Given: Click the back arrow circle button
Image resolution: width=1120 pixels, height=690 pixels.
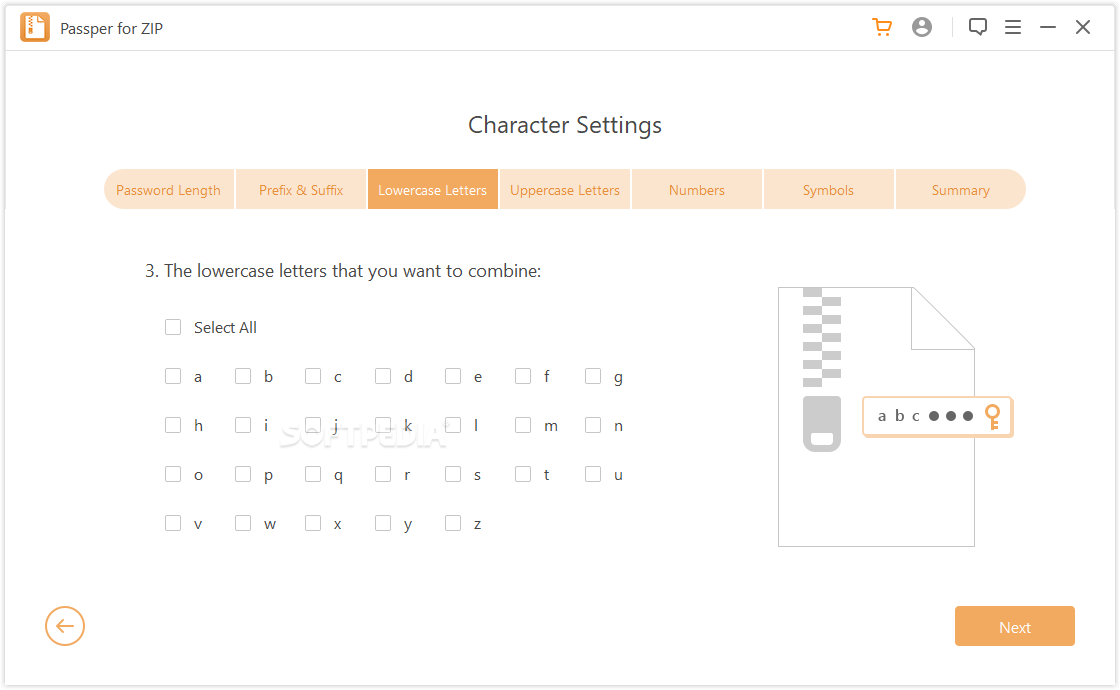Looking at the screenshot, I should (x=65, y=627).
